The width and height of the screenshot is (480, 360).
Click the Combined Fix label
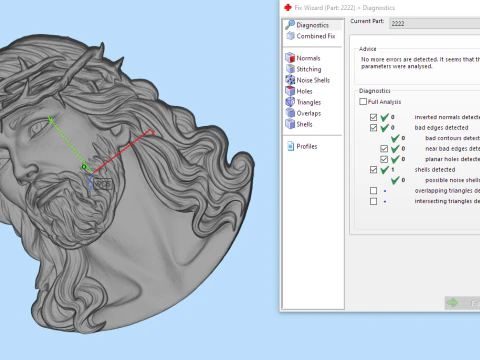[x=316, y=36]
